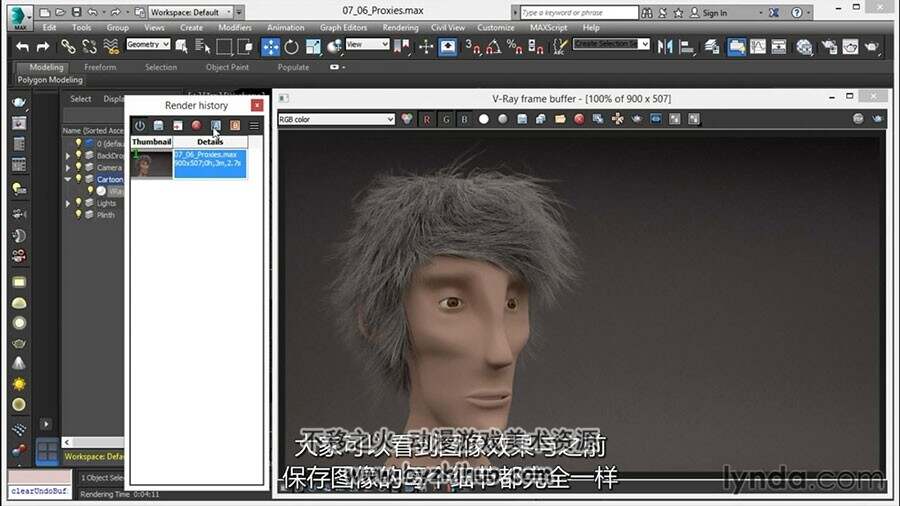Open the Edit menu

click(x=49, y=28)
